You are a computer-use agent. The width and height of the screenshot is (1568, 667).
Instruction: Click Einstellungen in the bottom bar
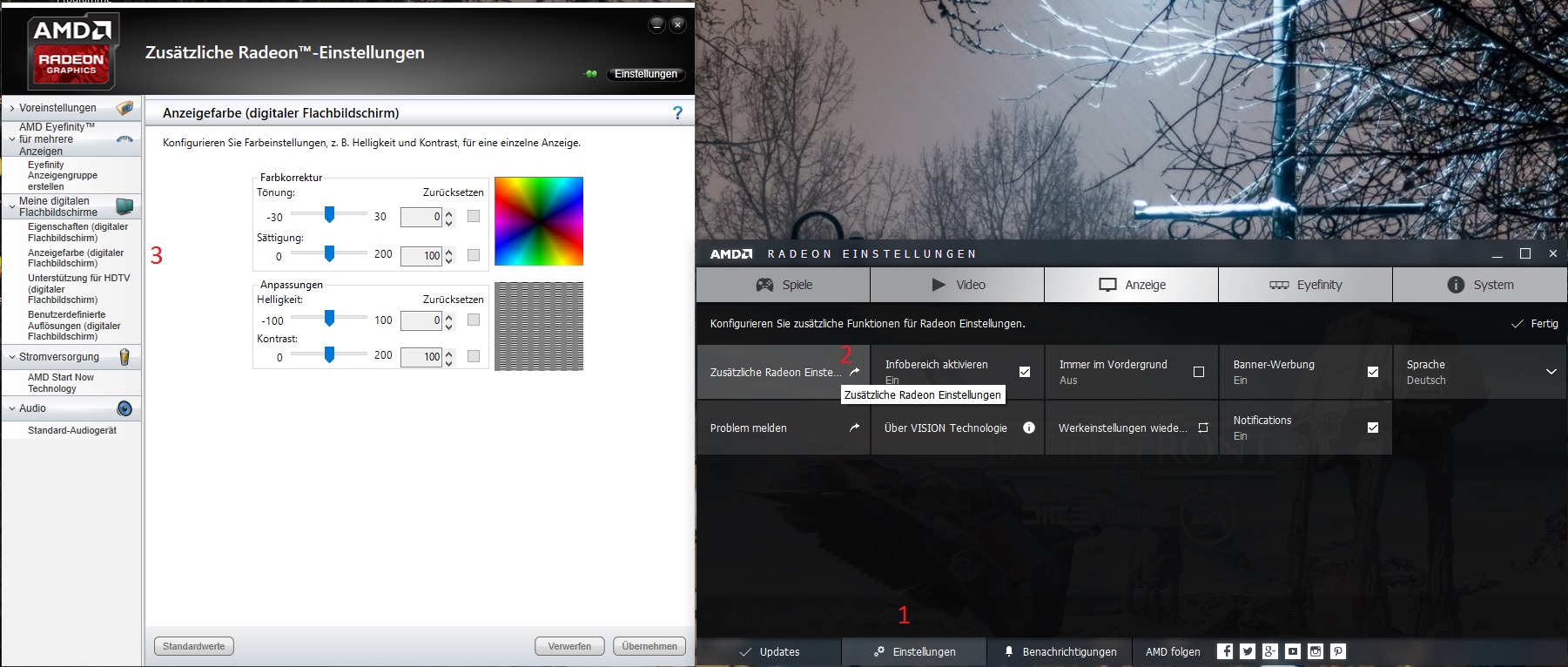pos(914,651)
